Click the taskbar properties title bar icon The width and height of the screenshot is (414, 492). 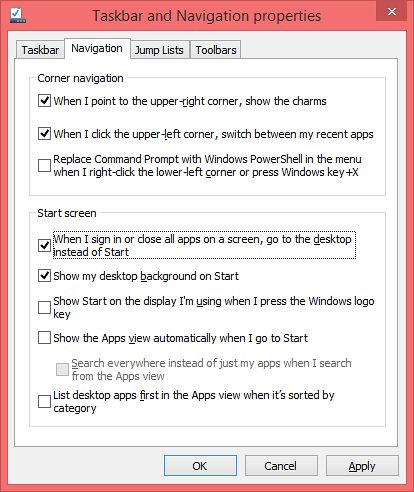coord(18,15)
